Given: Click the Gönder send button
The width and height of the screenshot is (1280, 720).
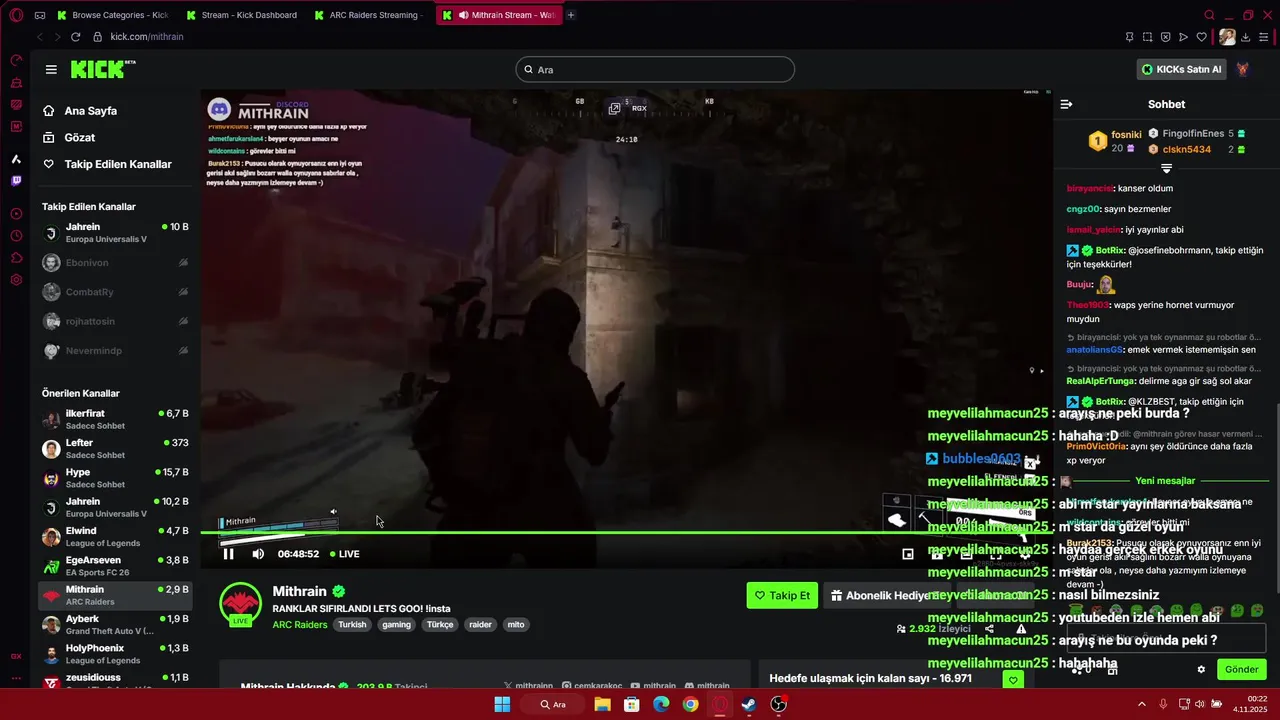Looking at the screenshot, I should (x=1241, y=669).
